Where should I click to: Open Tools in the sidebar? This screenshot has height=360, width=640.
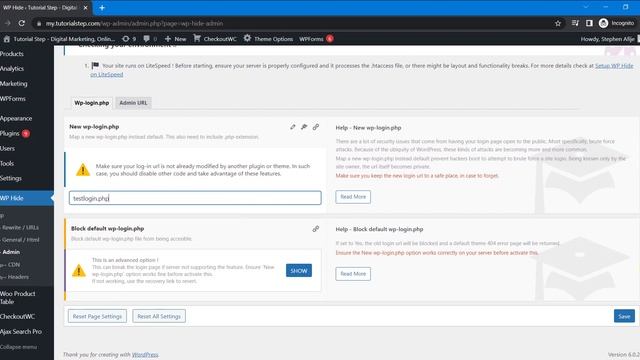[7, 163]
